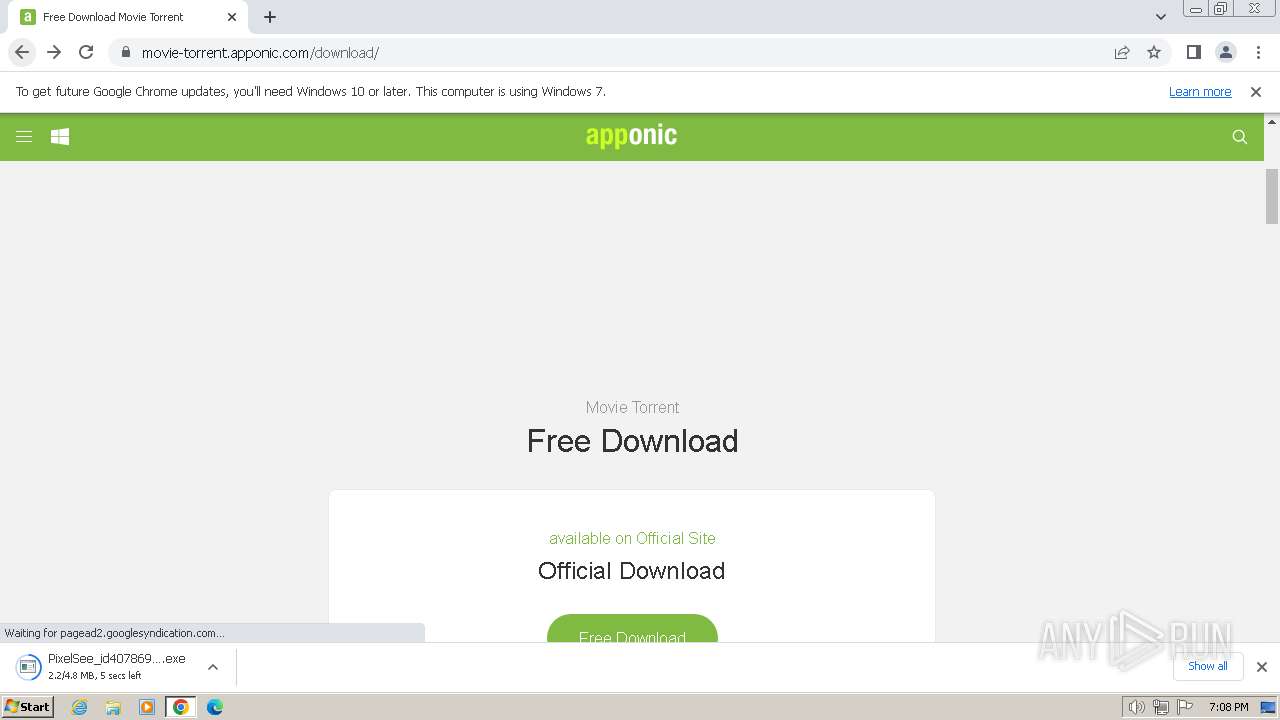Open the Chrome profile avatar menu

[1226, 52]
